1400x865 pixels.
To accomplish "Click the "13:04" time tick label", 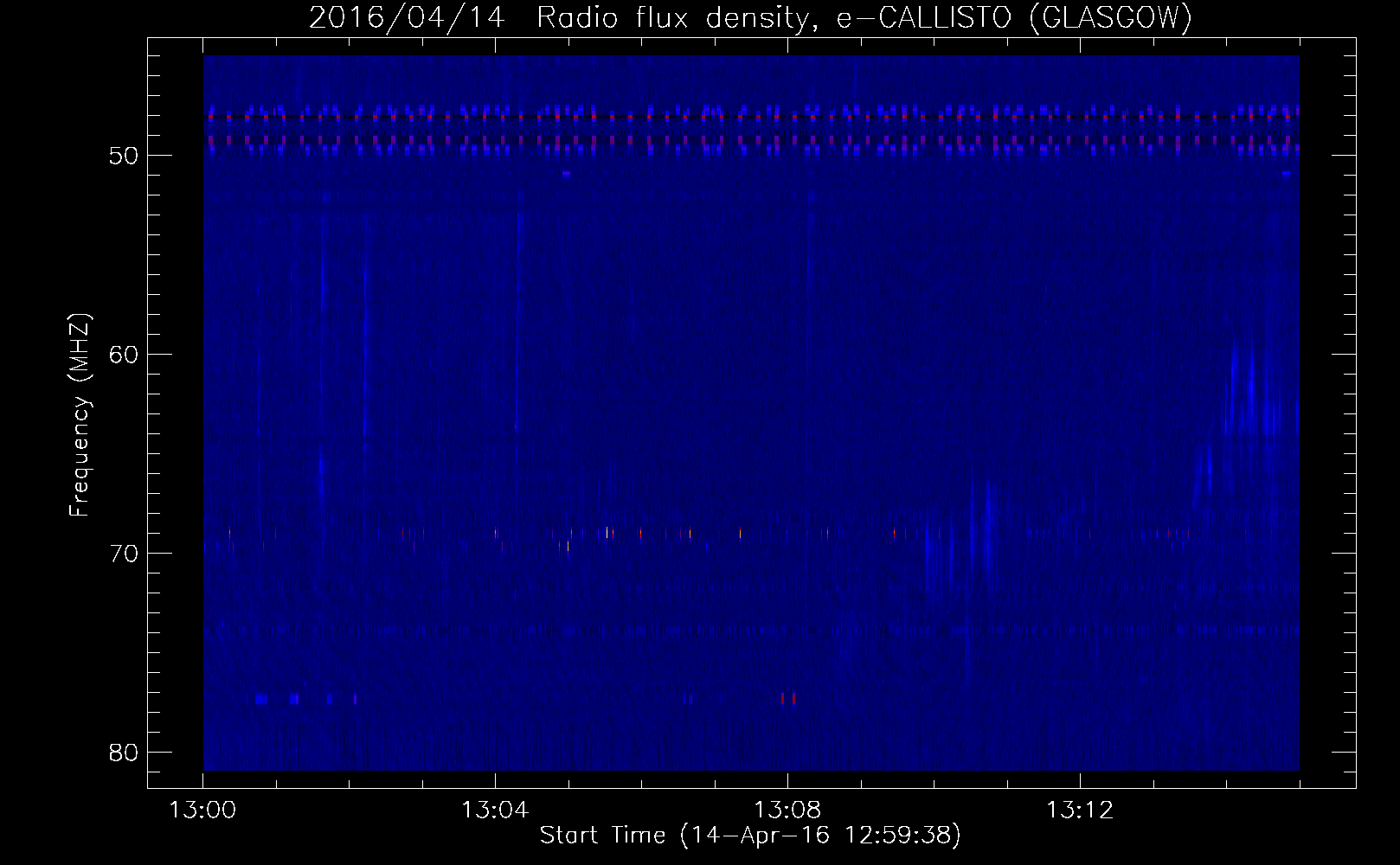I will coord(495,811).
